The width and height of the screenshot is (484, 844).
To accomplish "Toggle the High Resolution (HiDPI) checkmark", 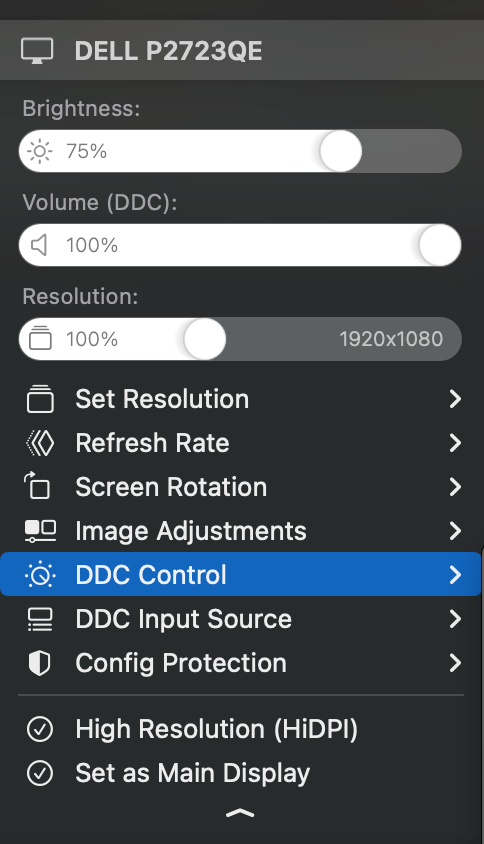I will pos(40,729).
